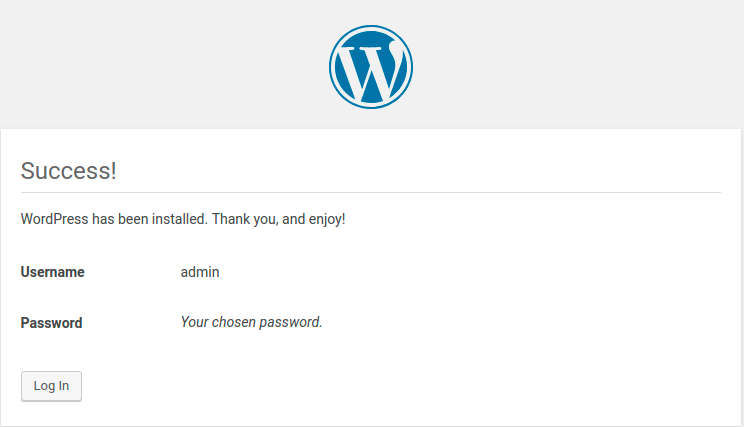
Task: Select the "Success!" heading
Action: point(68,171)
